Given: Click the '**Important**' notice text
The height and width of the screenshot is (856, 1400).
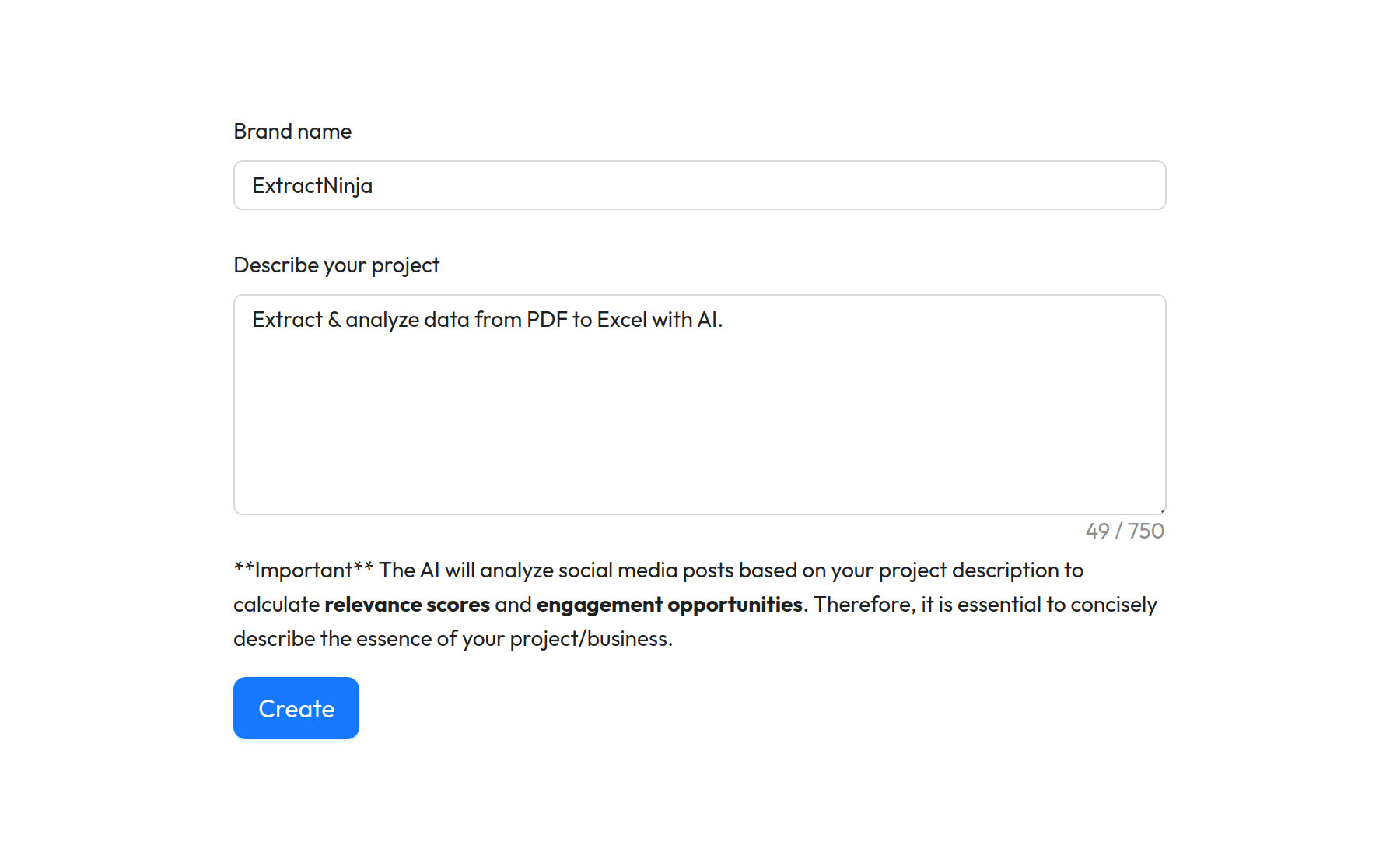Looking at the screenshot, I should pos(303,570).
